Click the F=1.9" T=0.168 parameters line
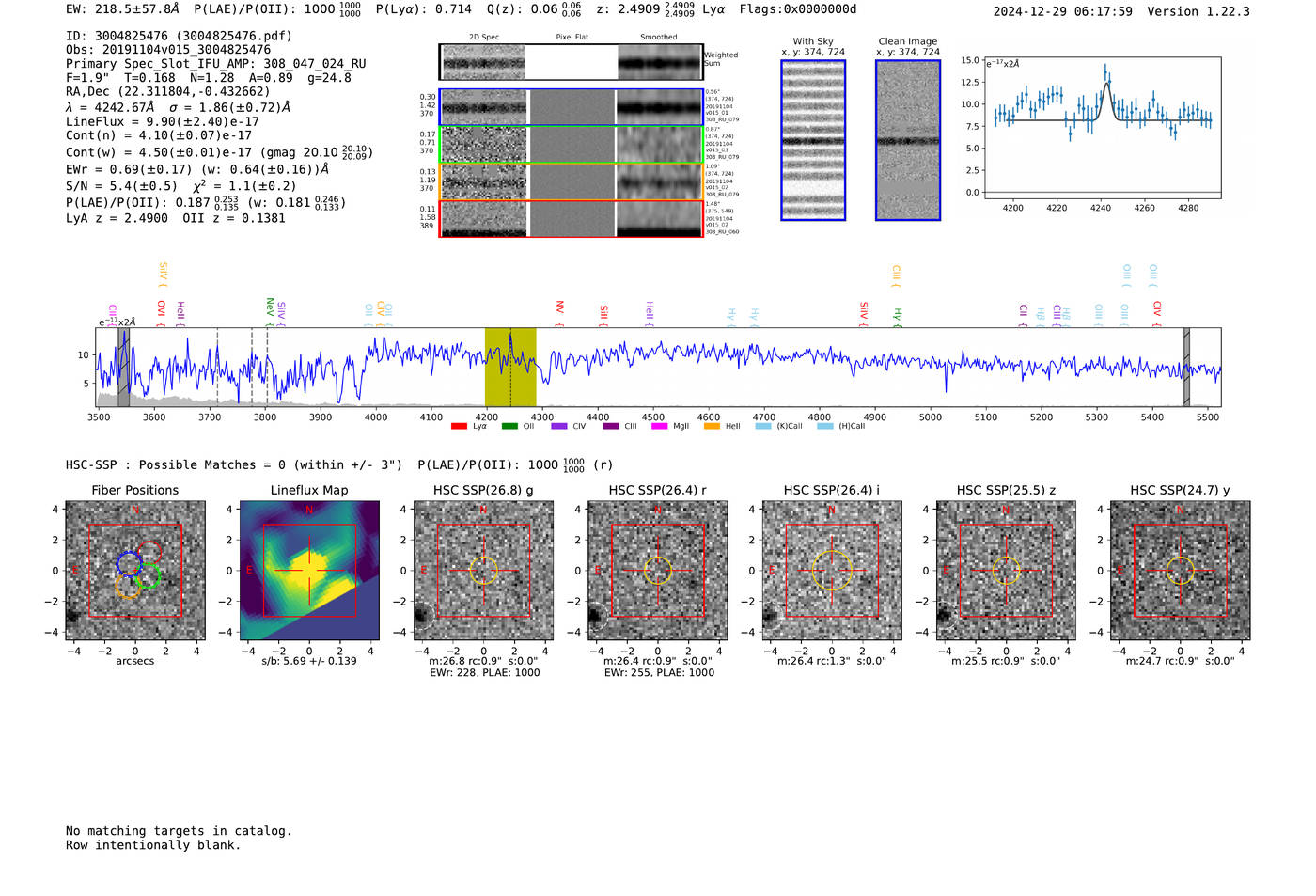Viewport: 1316px width, 896px height. [x=209, y=77]
